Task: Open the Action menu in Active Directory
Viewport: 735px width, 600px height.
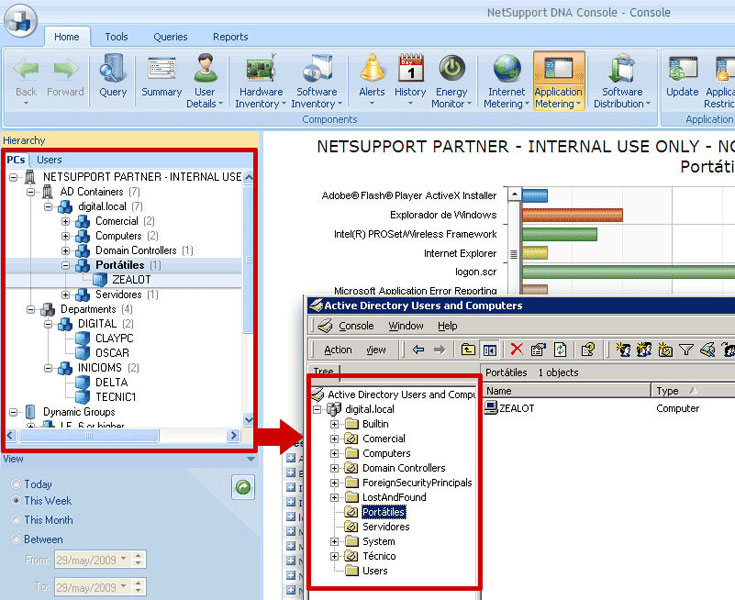Action: coord(338,350)
